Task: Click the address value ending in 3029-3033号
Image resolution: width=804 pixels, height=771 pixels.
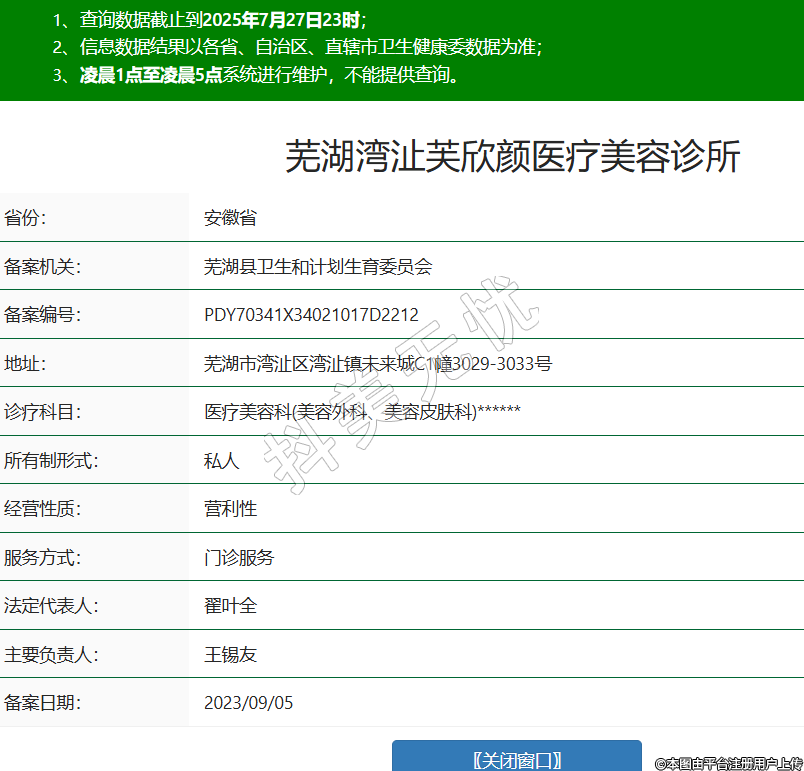Action: [377, 363]
